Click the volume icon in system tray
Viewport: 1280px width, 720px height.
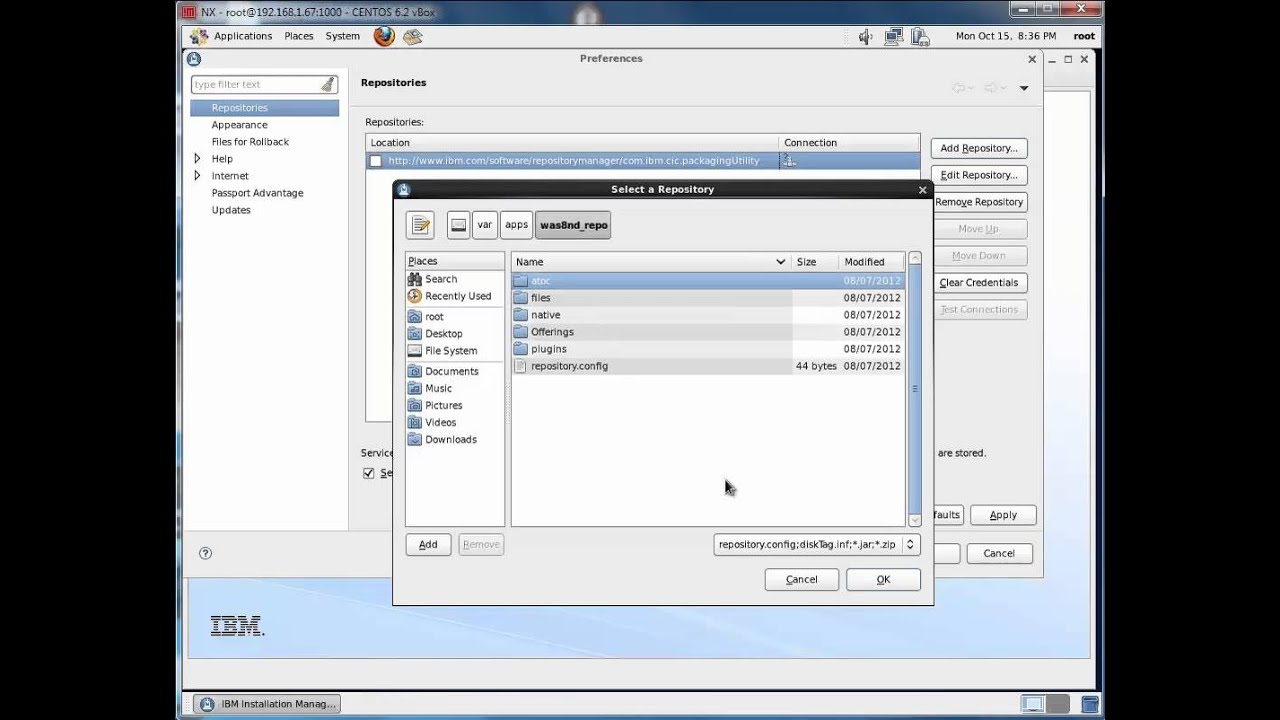(866, 36)
